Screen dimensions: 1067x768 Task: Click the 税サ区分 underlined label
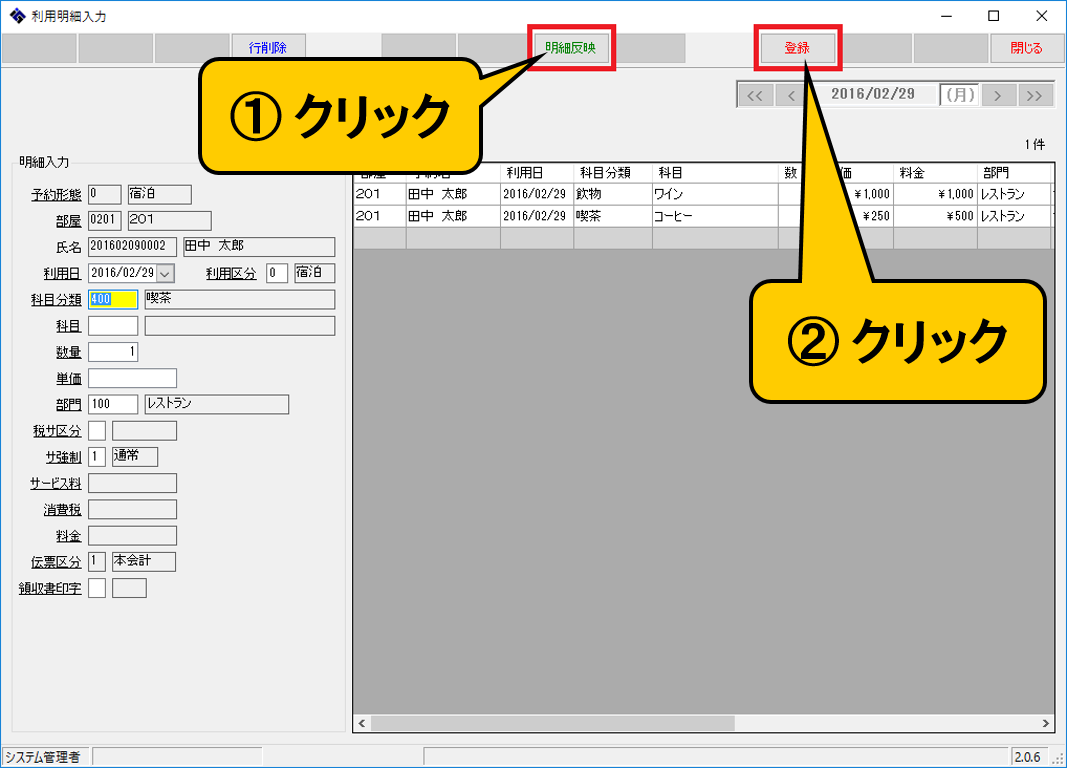pos(57,431)
